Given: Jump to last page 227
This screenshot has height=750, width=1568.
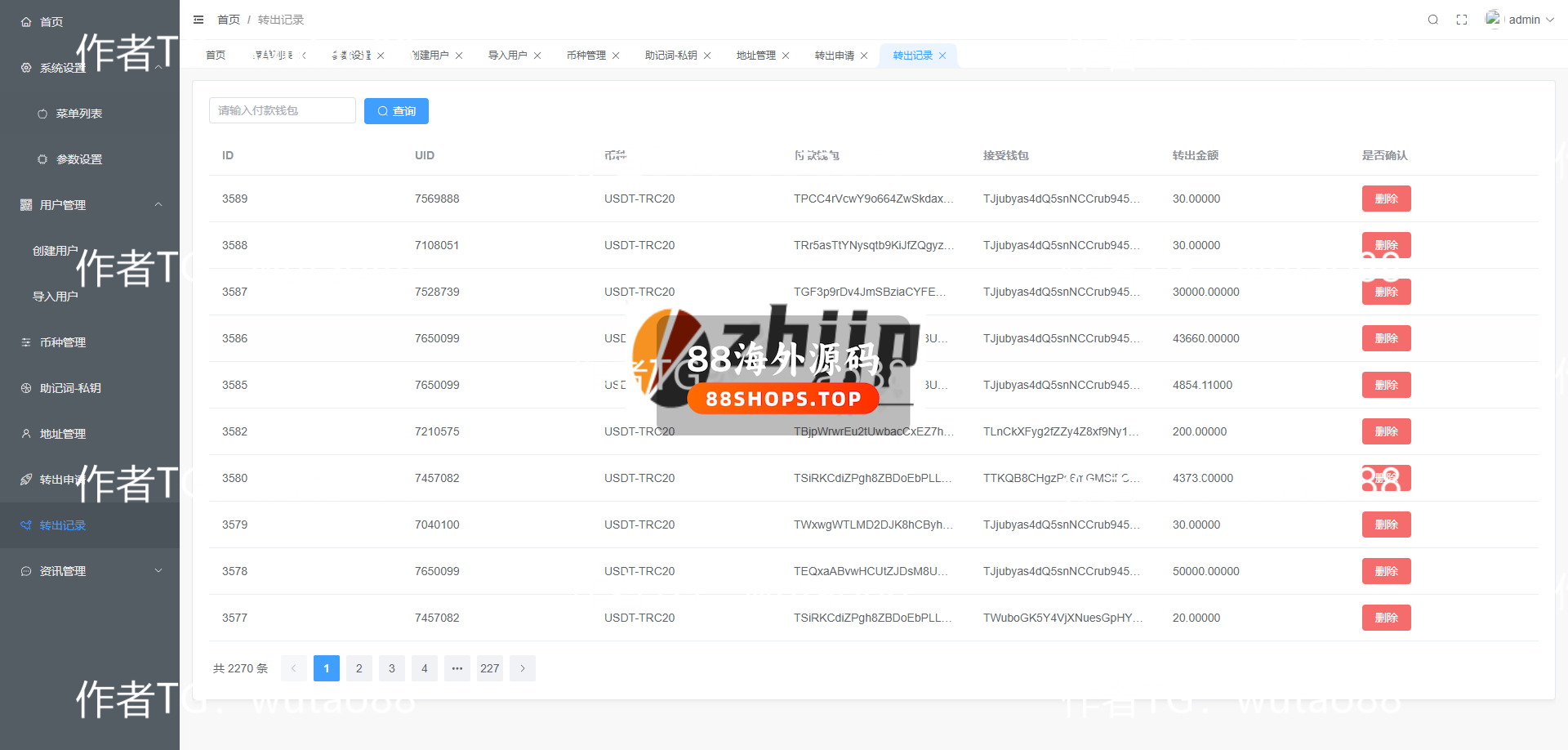Looking at the screenshot, I should [490, 668].
